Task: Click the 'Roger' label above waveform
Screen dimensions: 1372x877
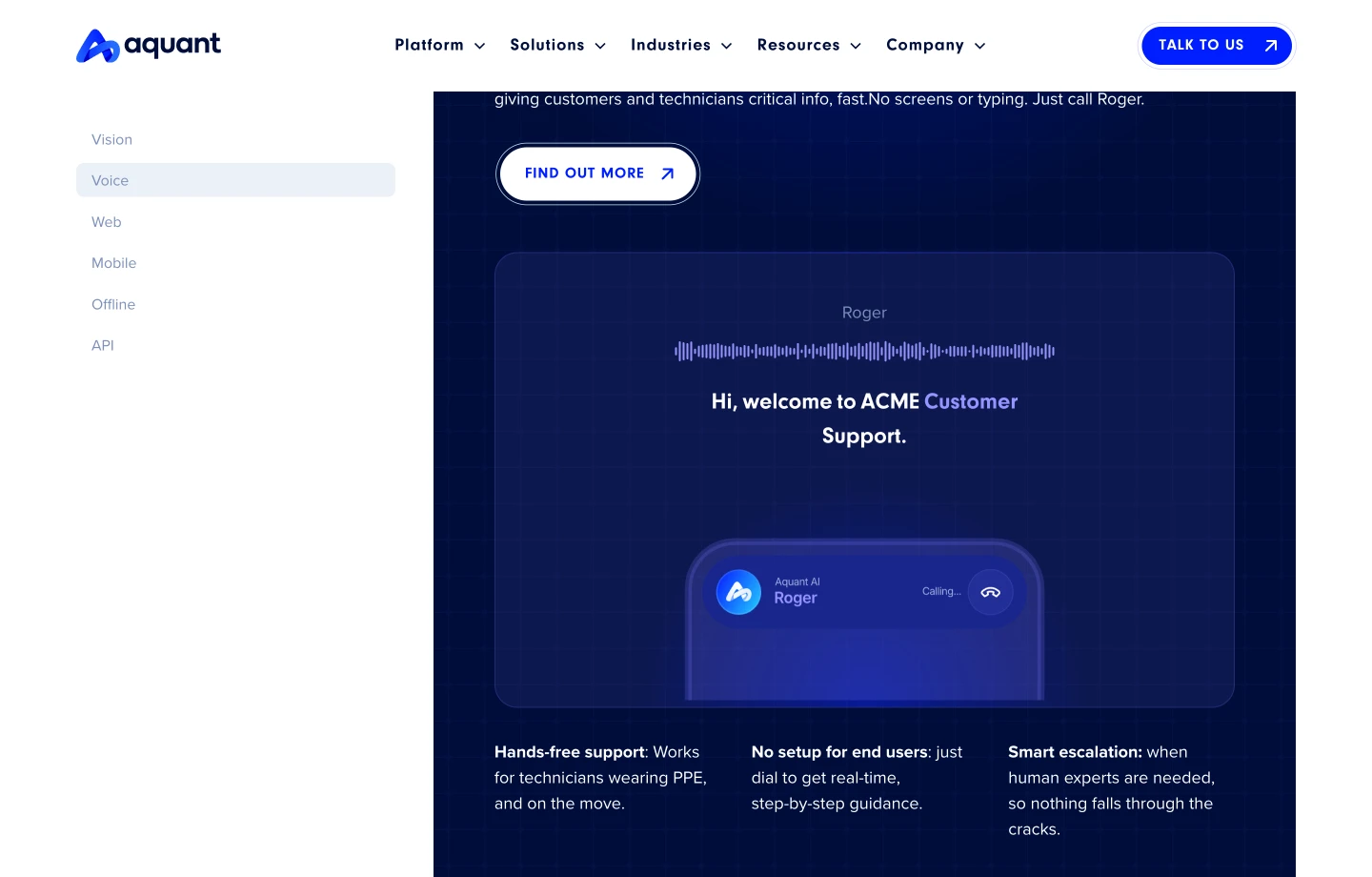Action: coord(864,313)
